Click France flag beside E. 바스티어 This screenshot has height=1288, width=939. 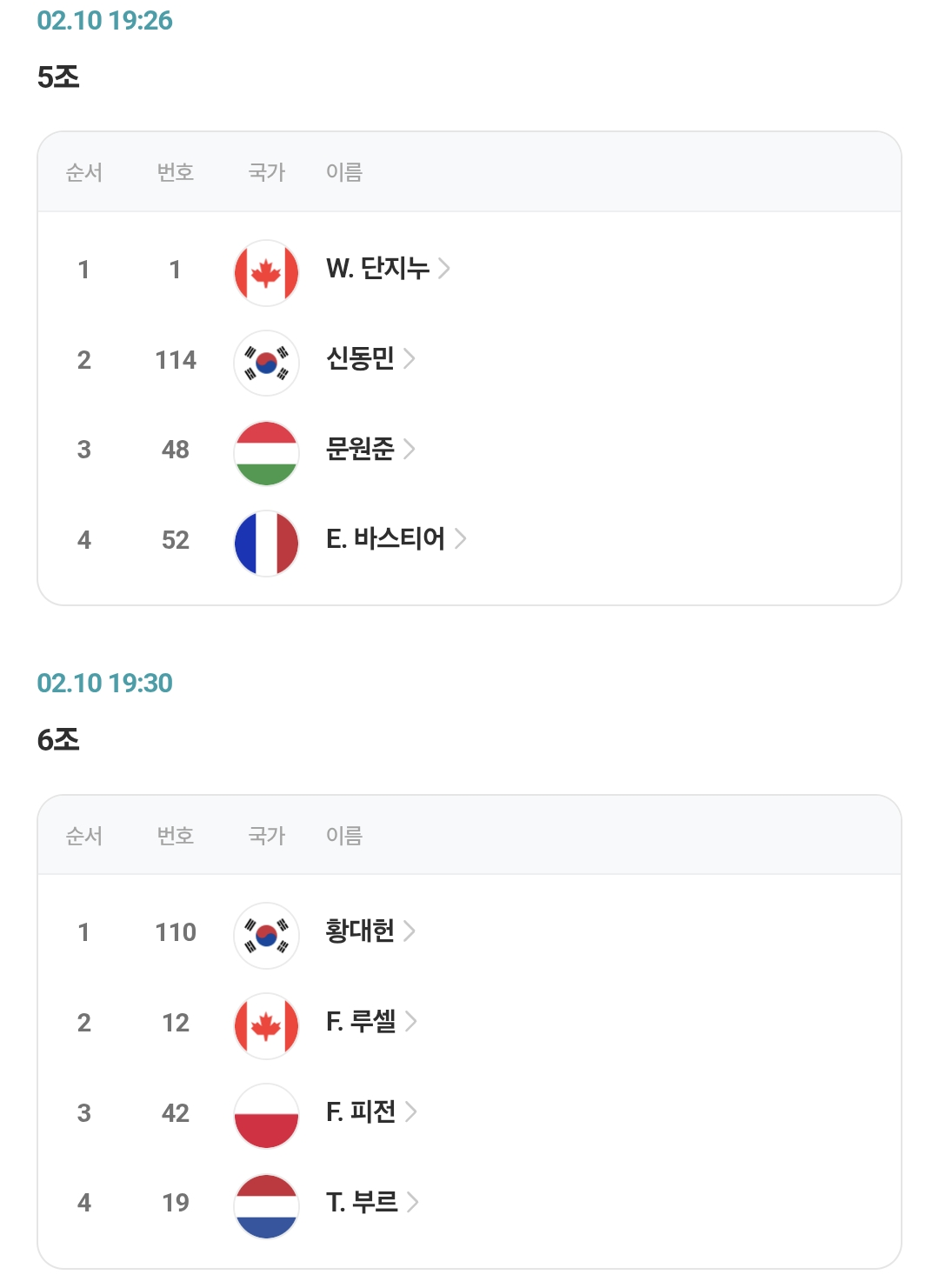click(x=266, y=543)
